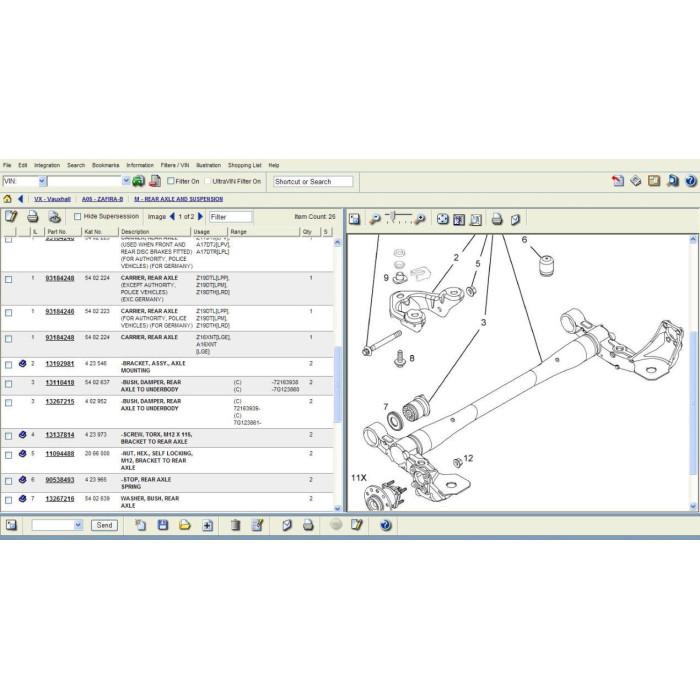Viewport: 700px width, 700px height.
Task: Click the zoom out magnifier on illustration toolbar
Action: (x=375, y=219)
